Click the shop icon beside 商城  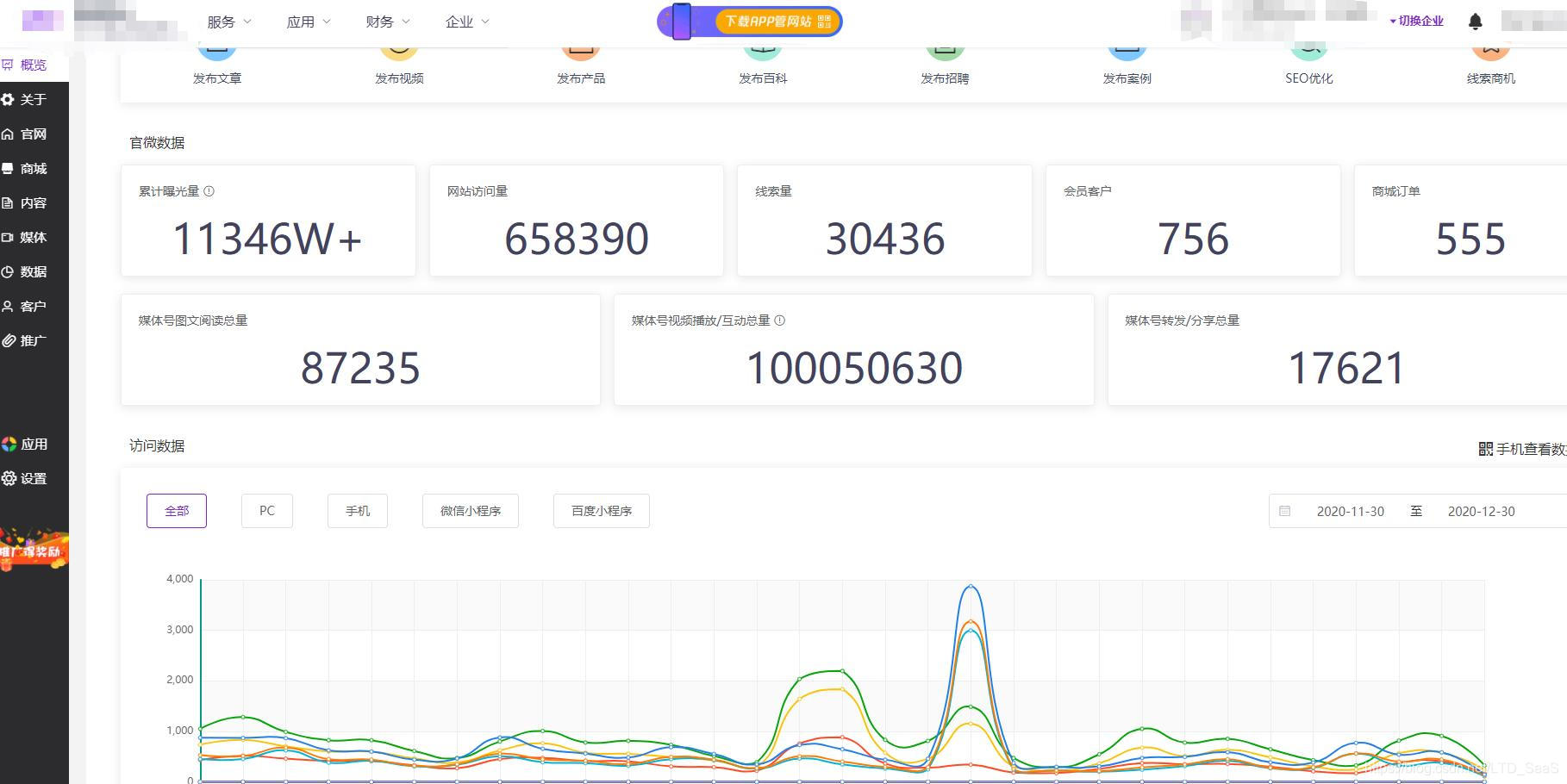(8, 168)
